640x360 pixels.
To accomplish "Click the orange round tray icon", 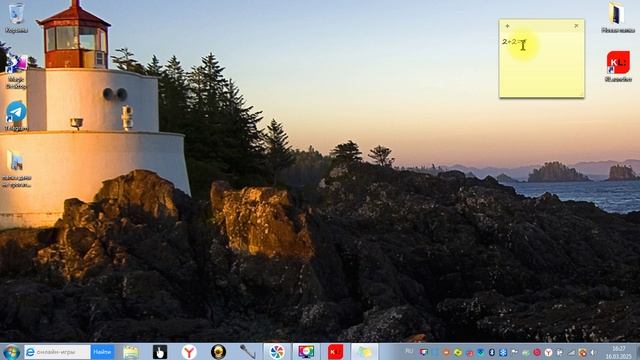I will (446, 352).
